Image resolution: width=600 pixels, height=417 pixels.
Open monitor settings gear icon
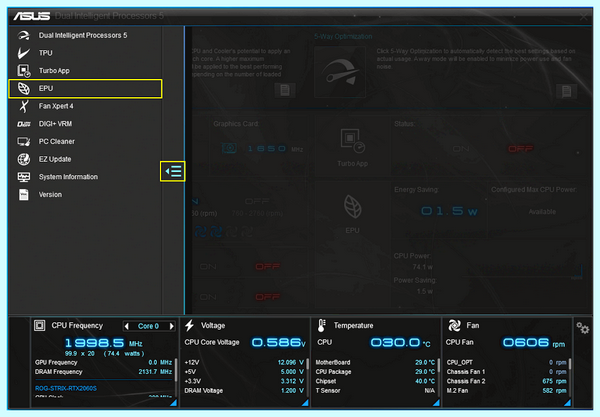[x=583, y=327]
